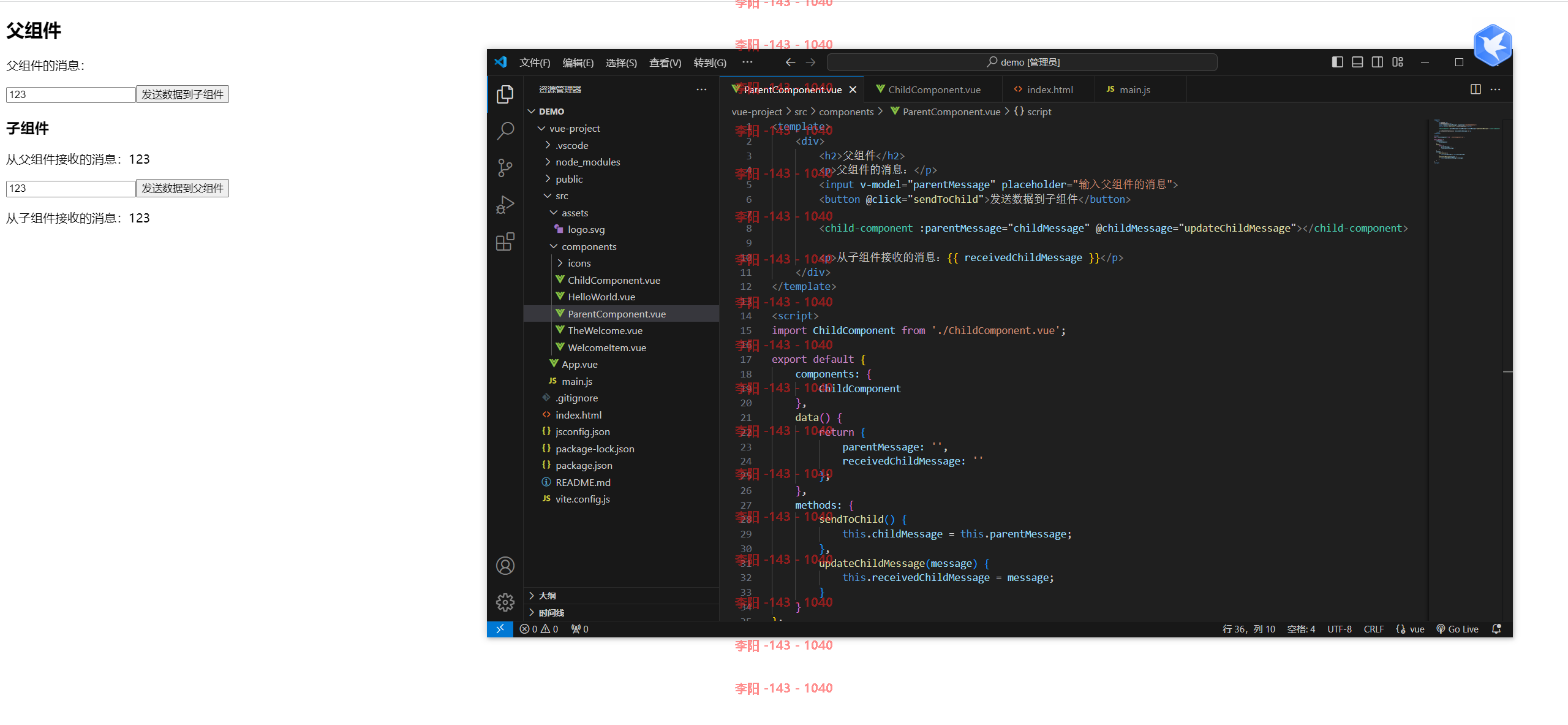Expand the 时间线 timeline section
Screen dimensions: 1568x725
pyautogui.click(x=621, y=613)
